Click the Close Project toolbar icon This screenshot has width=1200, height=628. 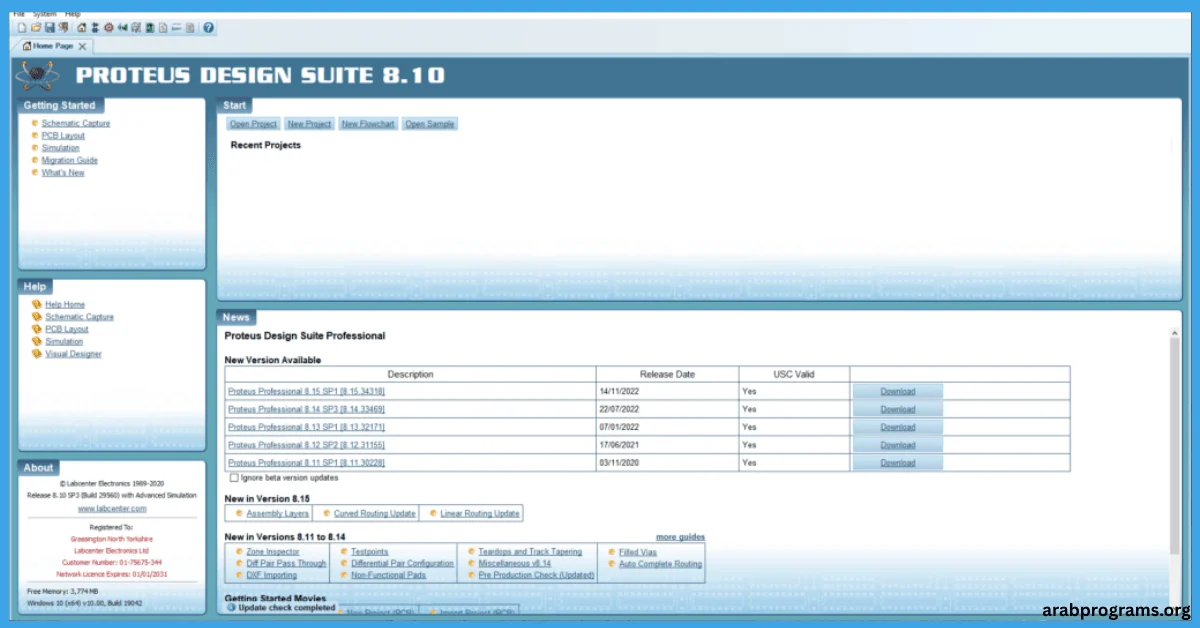coord(63,28)
